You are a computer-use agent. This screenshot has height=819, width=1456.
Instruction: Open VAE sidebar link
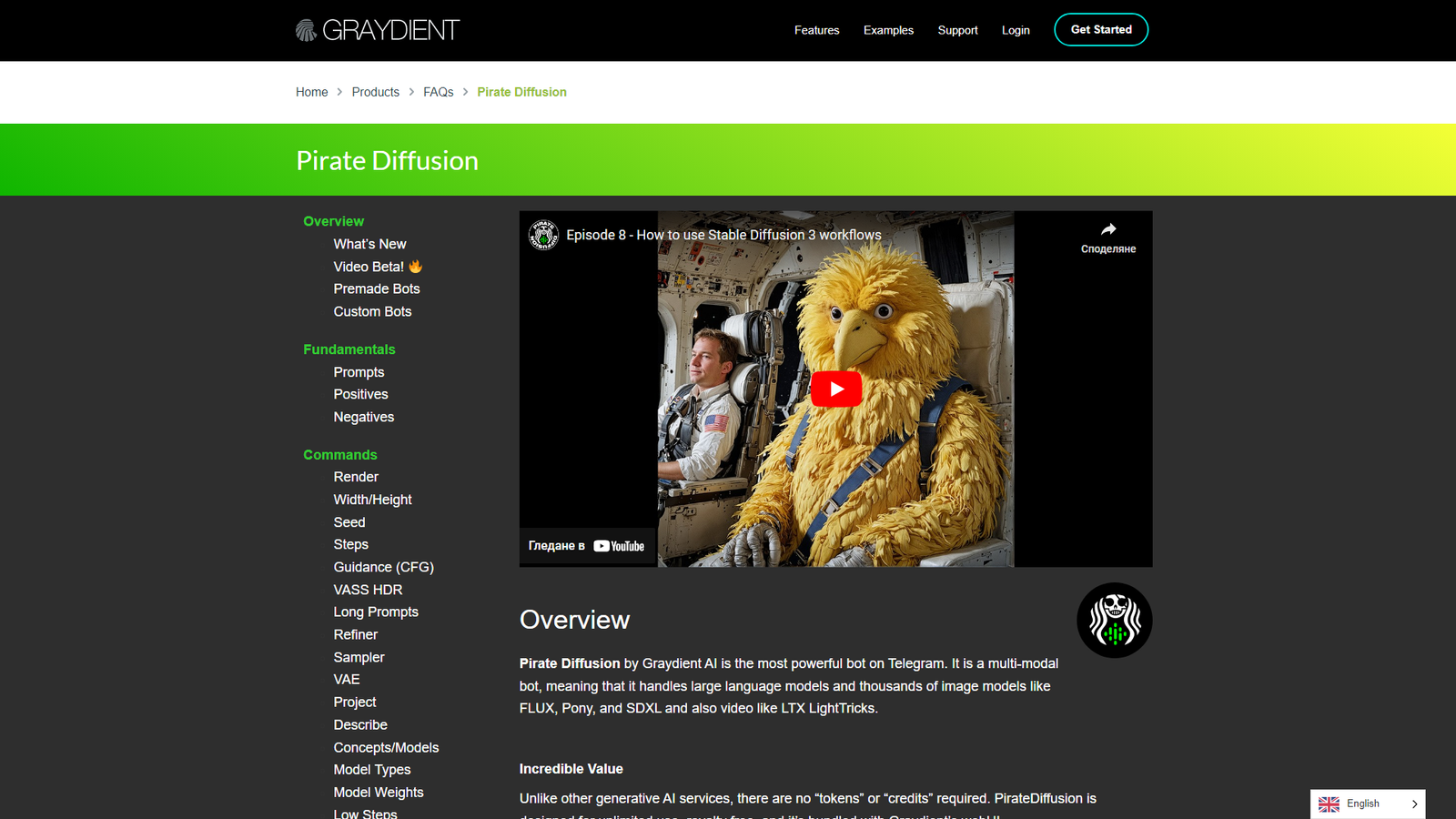(x=347, y=679)
